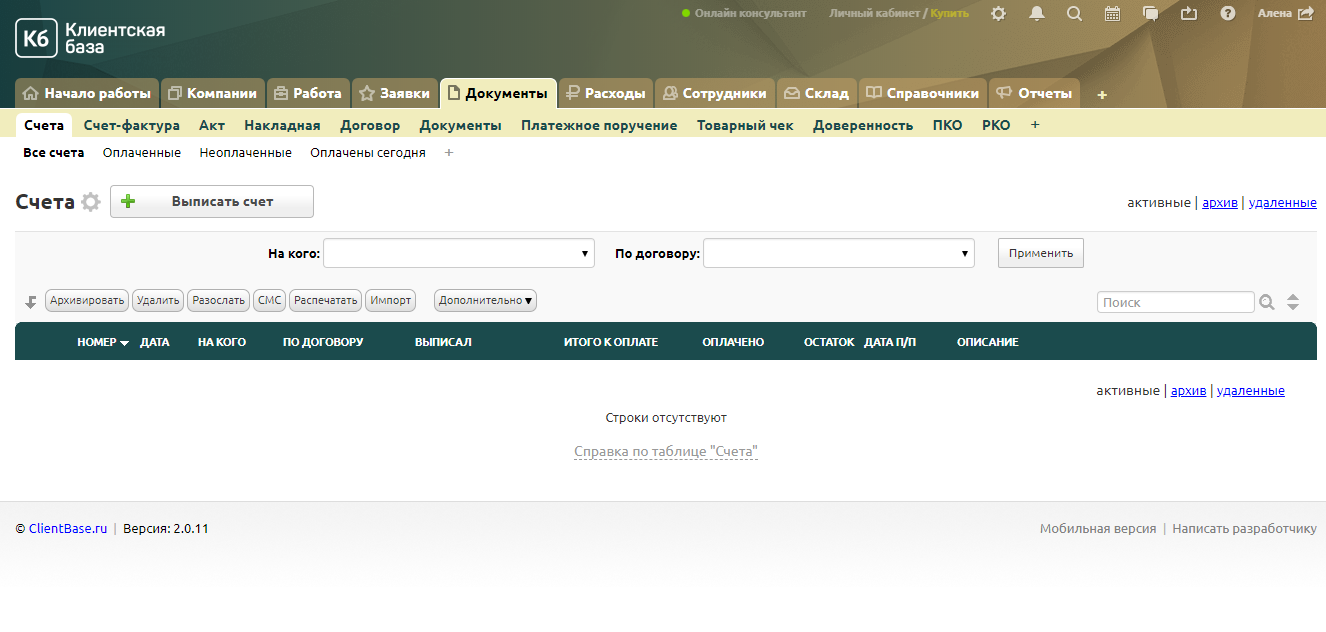1326x632 pixels.
Task: Open the Счет-фактура sub-tab
Action: click(x=132, y=125)
